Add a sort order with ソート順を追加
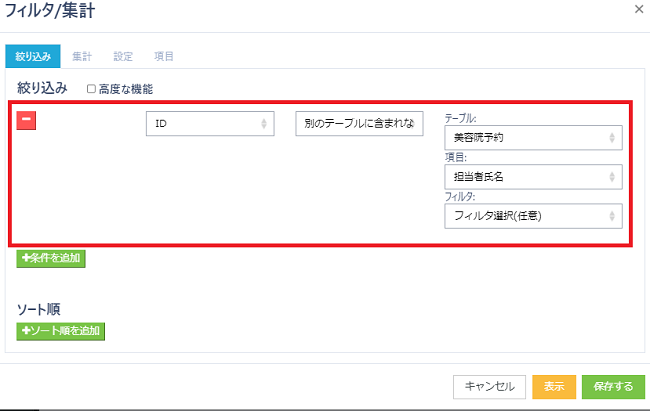This screenshot has width=650, height=411. (61, 330)
